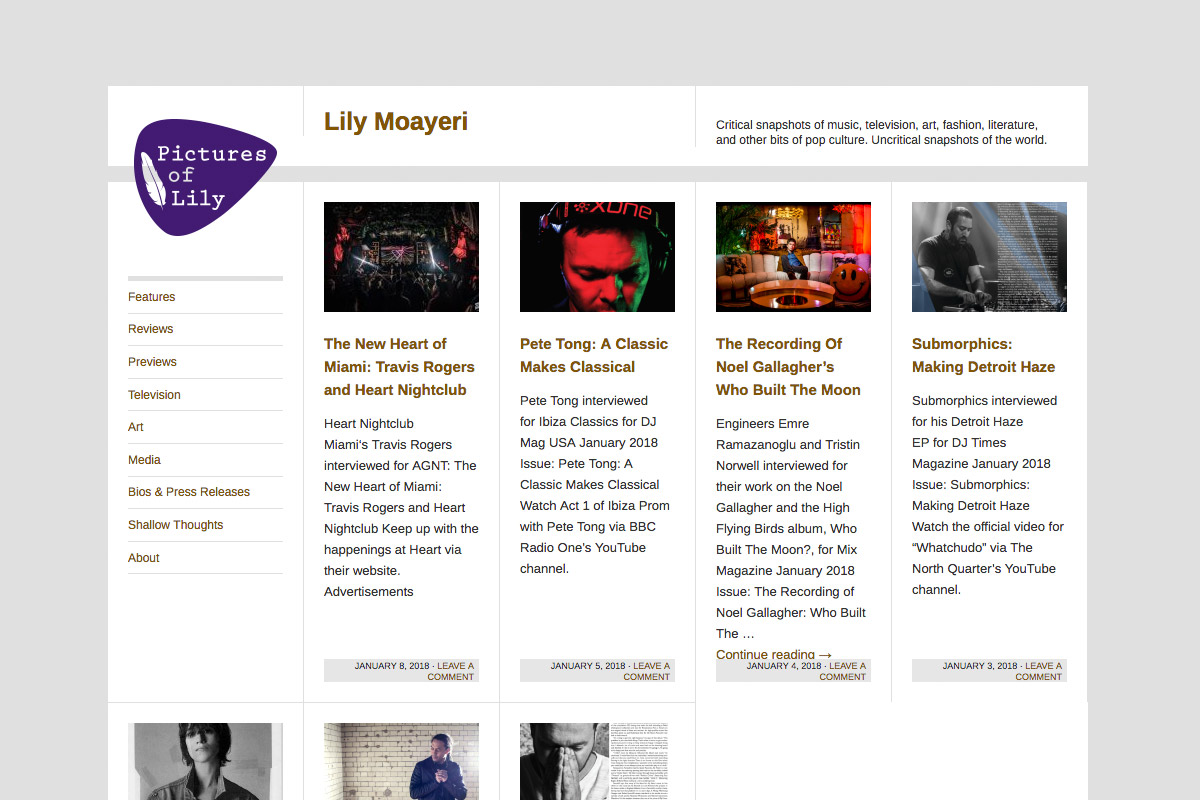Image resolution: width=1200 pixels, height=800 pixels.
Task: Click the Pete Tong post excerpt text
Action: coord(595,484)
